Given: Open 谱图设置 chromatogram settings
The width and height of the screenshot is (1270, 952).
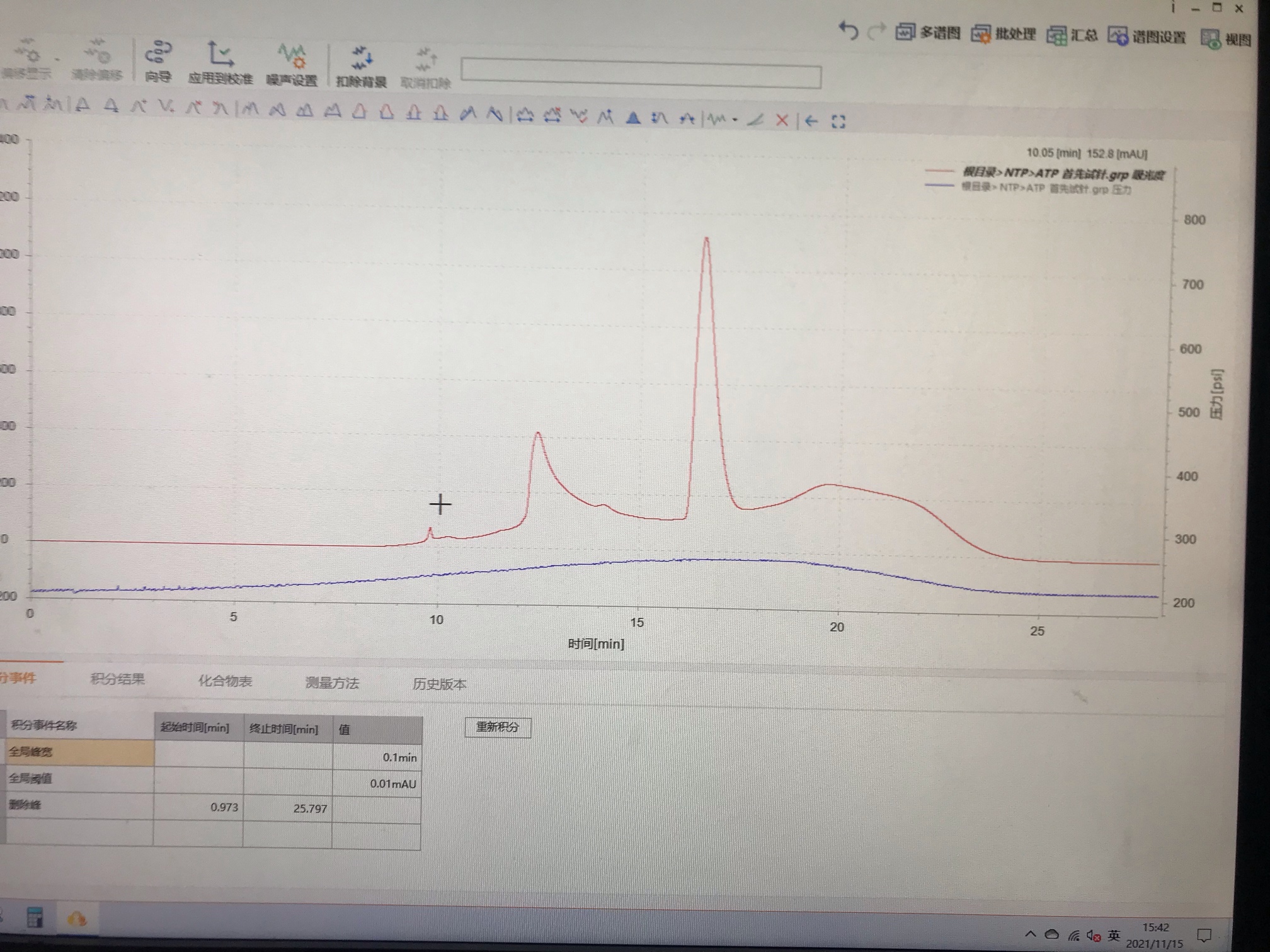Looking at the screenshot, I should (1147, 37).
